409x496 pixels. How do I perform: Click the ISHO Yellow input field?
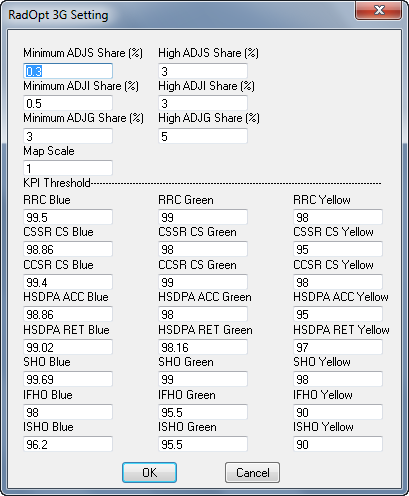(x=338, y=444)
